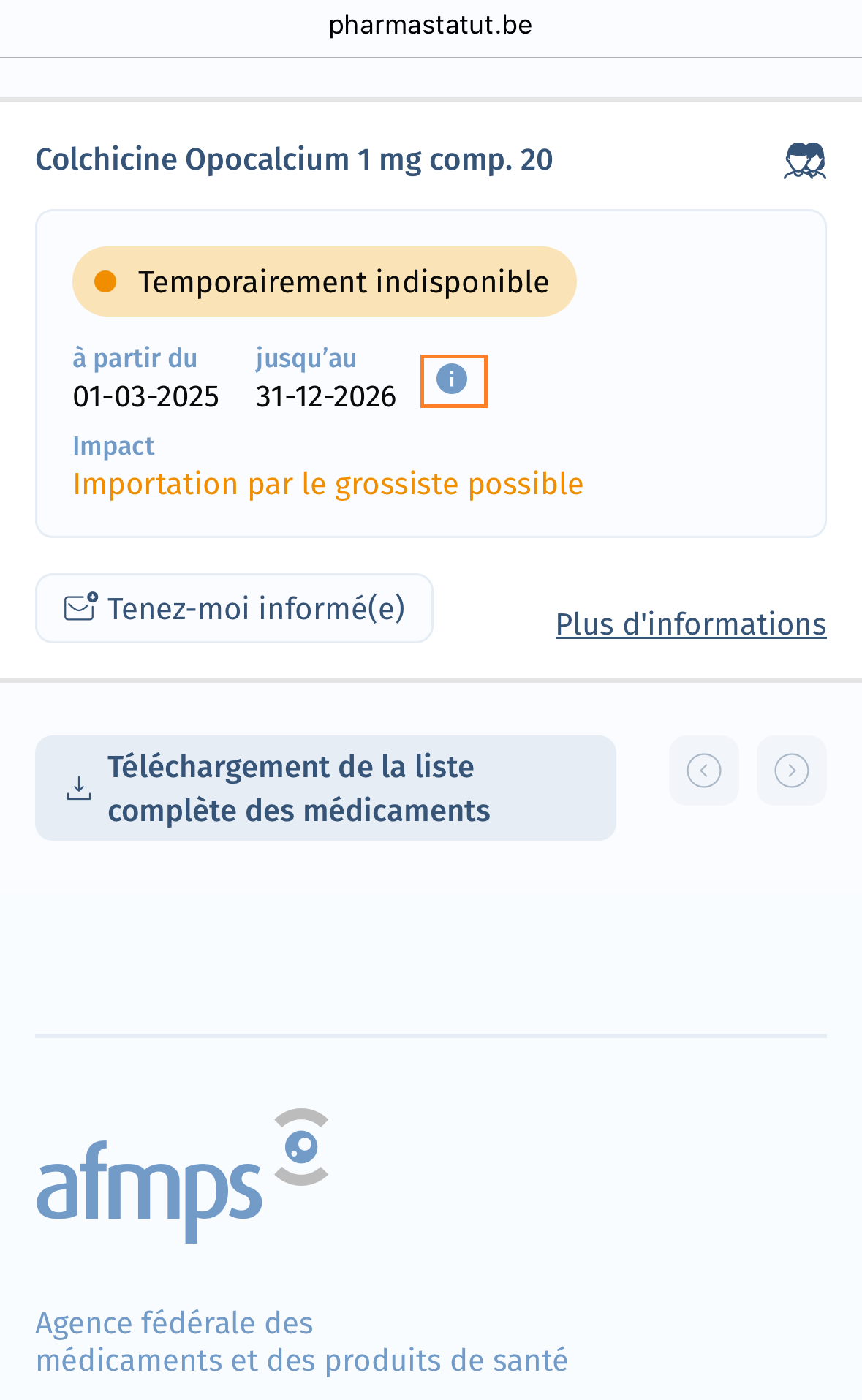Click the start date 01-03-2025
Screen dimensions: 862x1400
point(145,397)
